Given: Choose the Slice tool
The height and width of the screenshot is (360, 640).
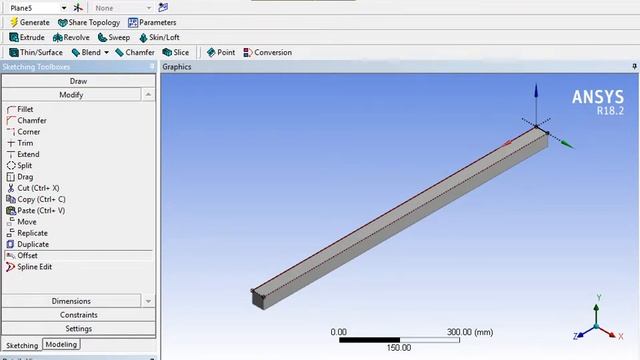Looking at the screenshot, I should [x=176, y=52].
